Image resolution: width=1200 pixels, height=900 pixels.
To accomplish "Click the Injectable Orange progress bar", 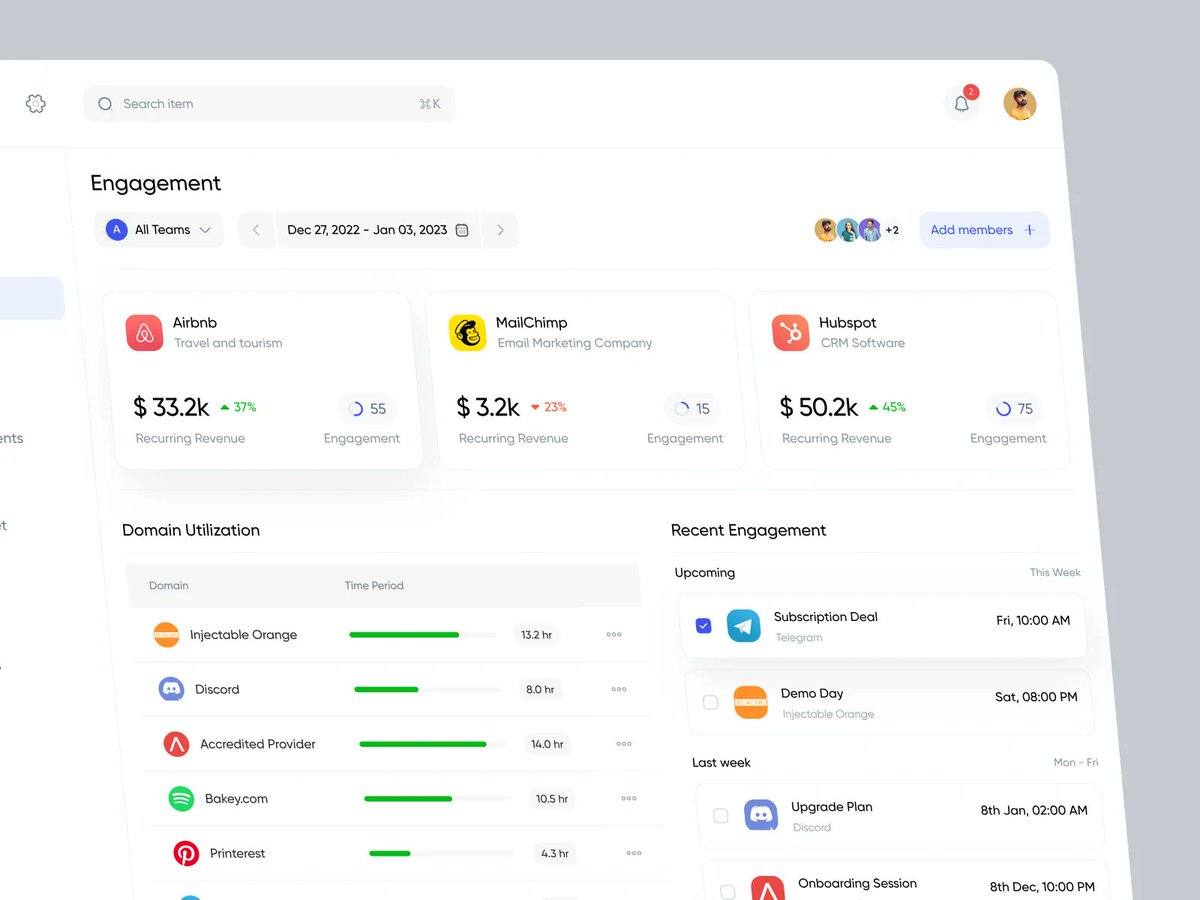I will (422, 635).
